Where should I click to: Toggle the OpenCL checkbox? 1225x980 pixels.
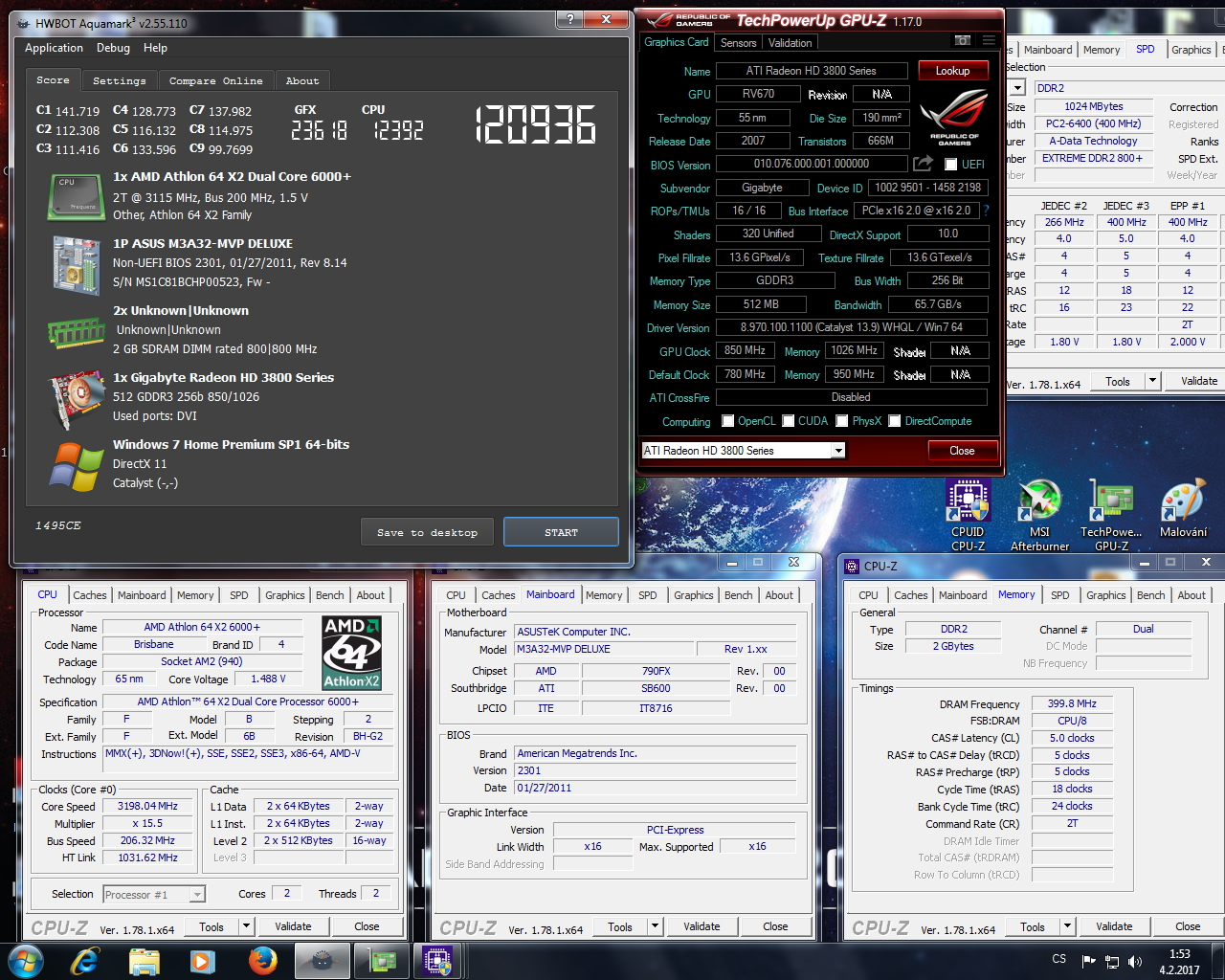click(x=728, y=421)
